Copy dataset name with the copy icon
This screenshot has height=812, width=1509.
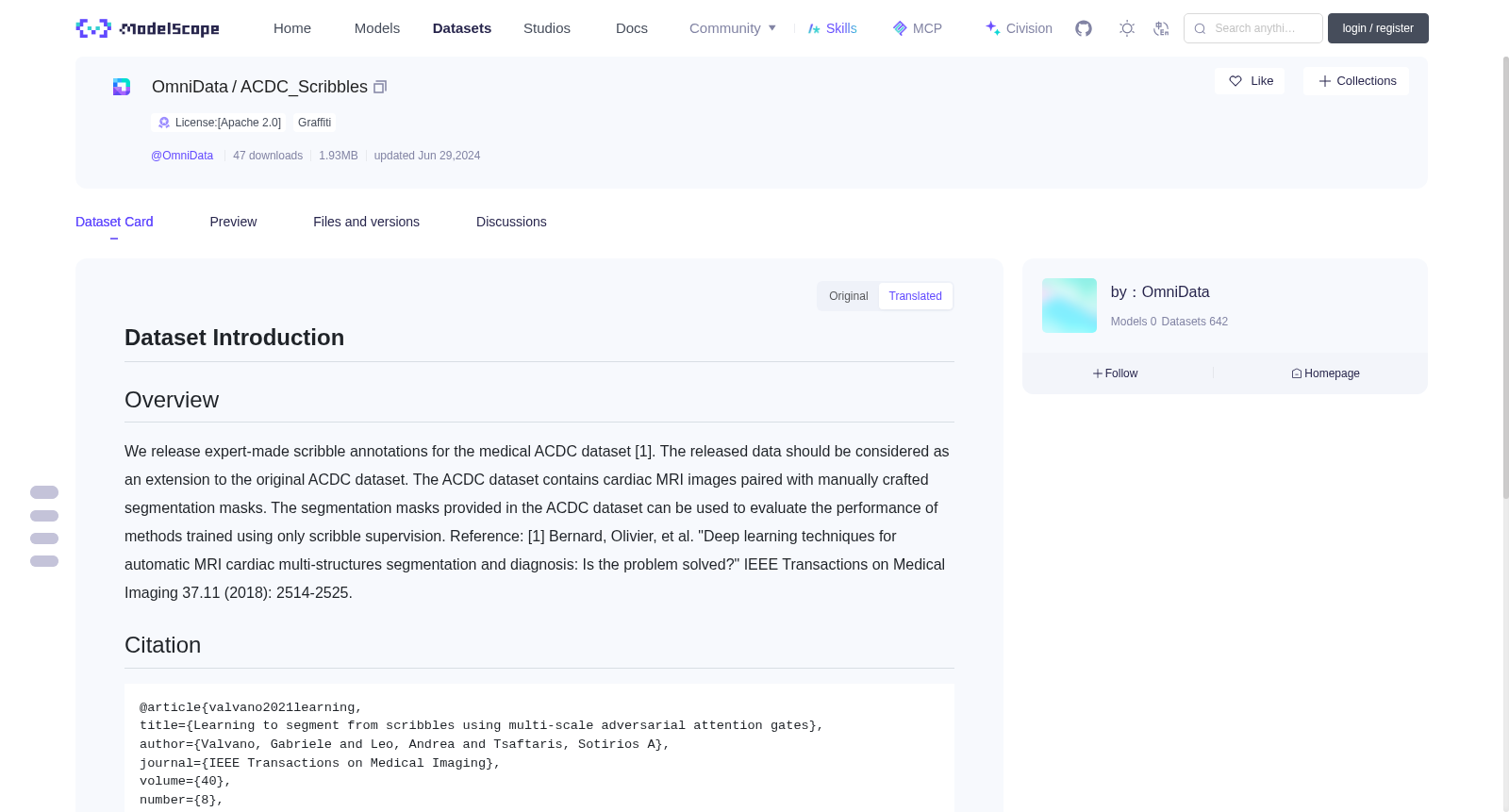[380, 87]
